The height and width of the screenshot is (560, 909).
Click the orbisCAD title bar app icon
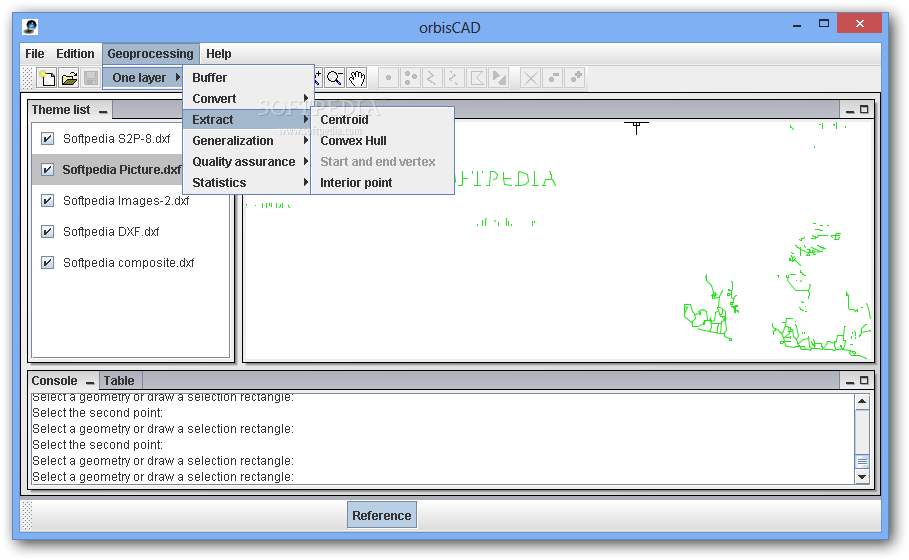31,27
